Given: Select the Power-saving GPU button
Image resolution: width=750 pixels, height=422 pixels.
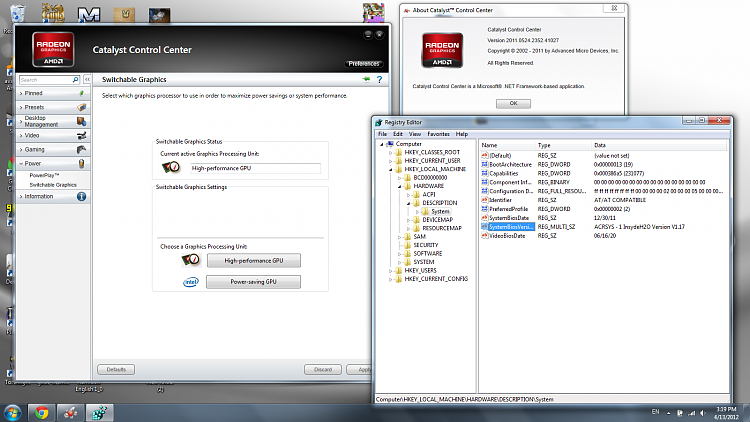Looking at the screenshot, I should point(254,282).
